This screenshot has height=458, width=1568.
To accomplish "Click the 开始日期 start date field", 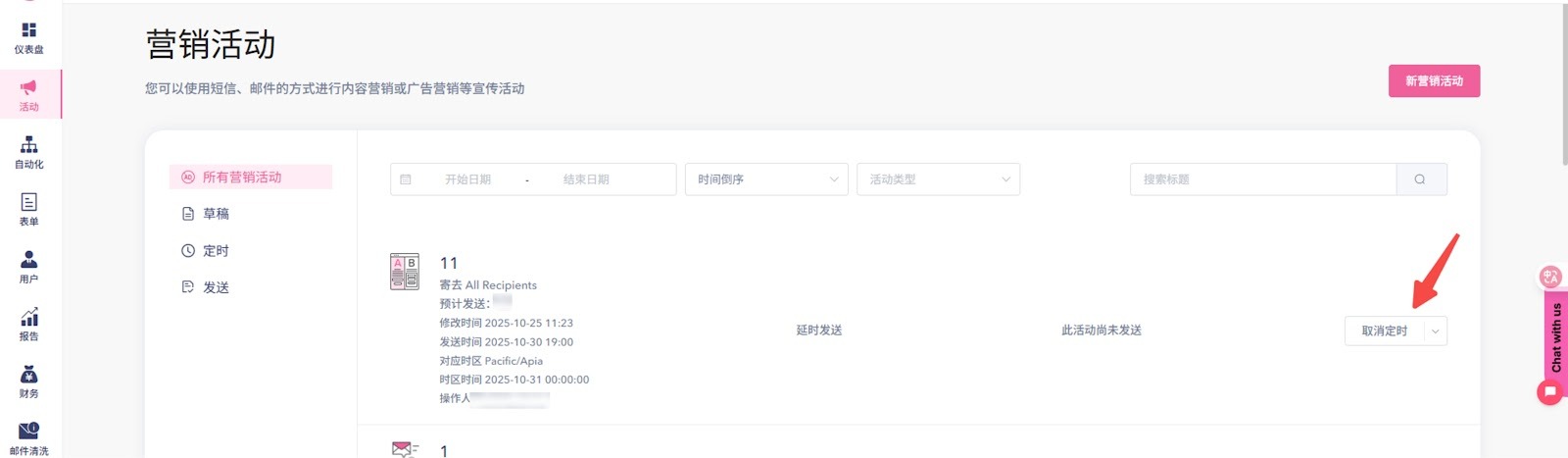I will click(467, 179).
